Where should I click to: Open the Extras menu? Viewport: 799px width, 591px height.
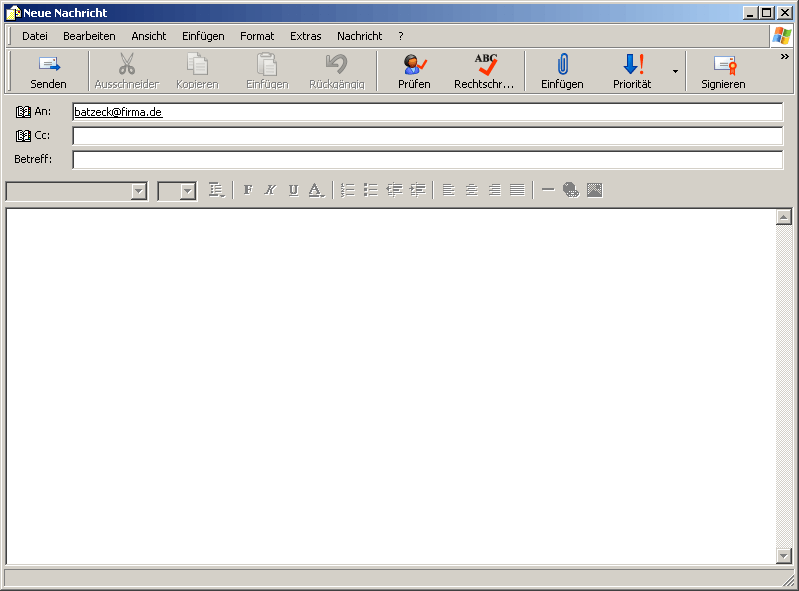click(x=306, y=36)
